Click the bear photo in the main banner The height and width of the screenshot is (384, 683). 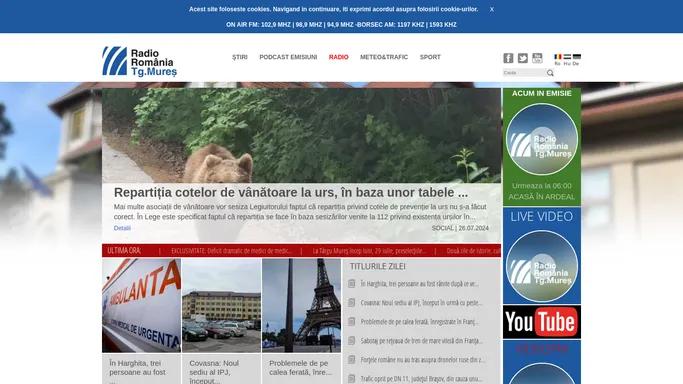301,135
